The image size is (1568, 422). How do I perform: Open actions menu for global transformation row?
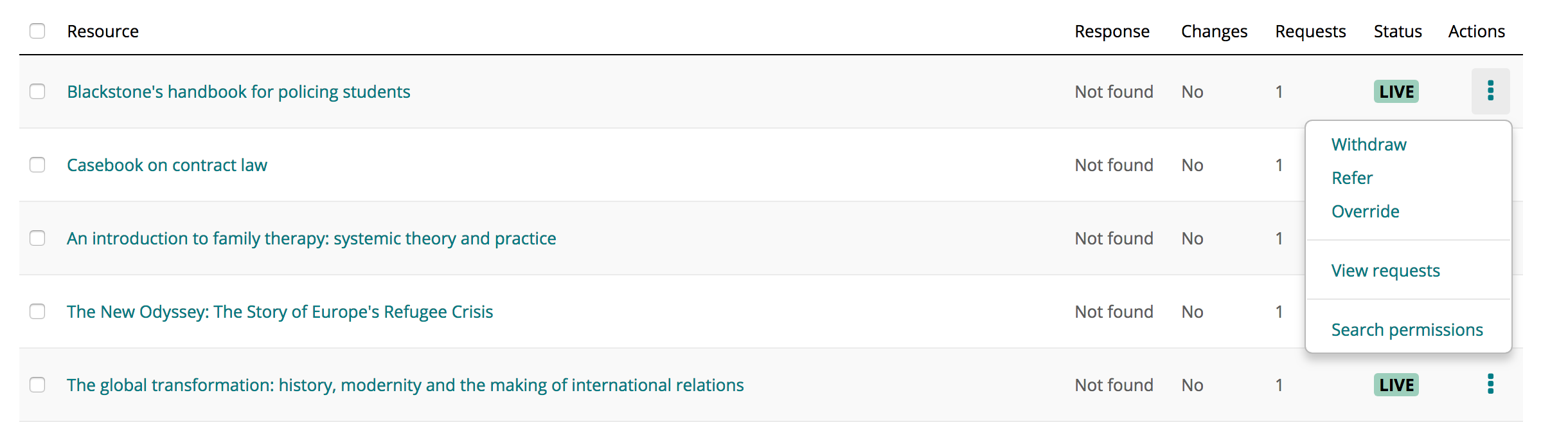click(1490, 384)
